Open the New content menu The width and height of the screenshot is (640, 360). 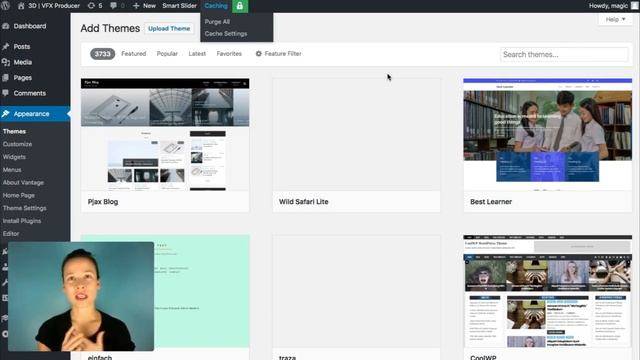tap(144, 6)
